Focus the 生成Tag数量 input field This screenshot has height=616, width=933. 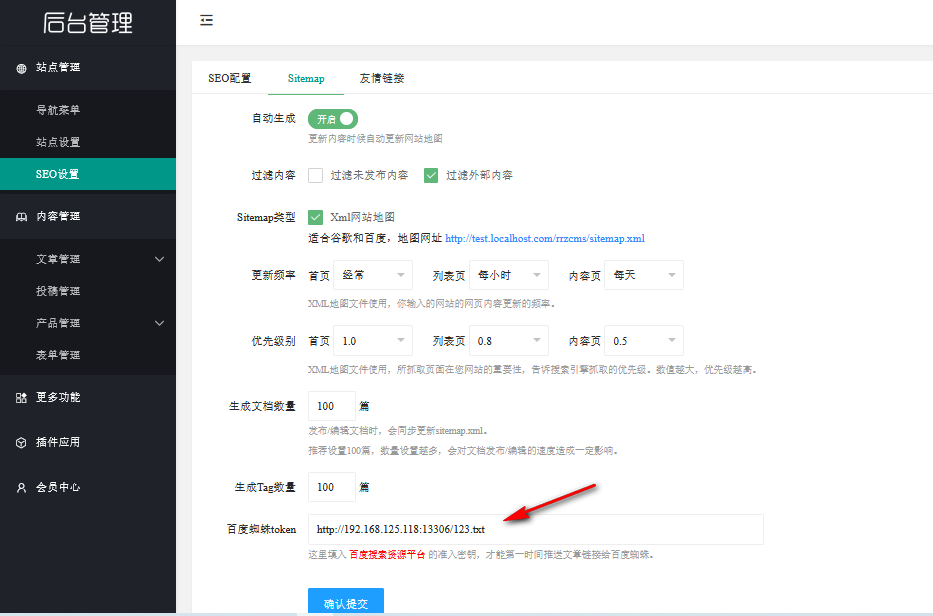pyautogui.click(x=331, y=487)
